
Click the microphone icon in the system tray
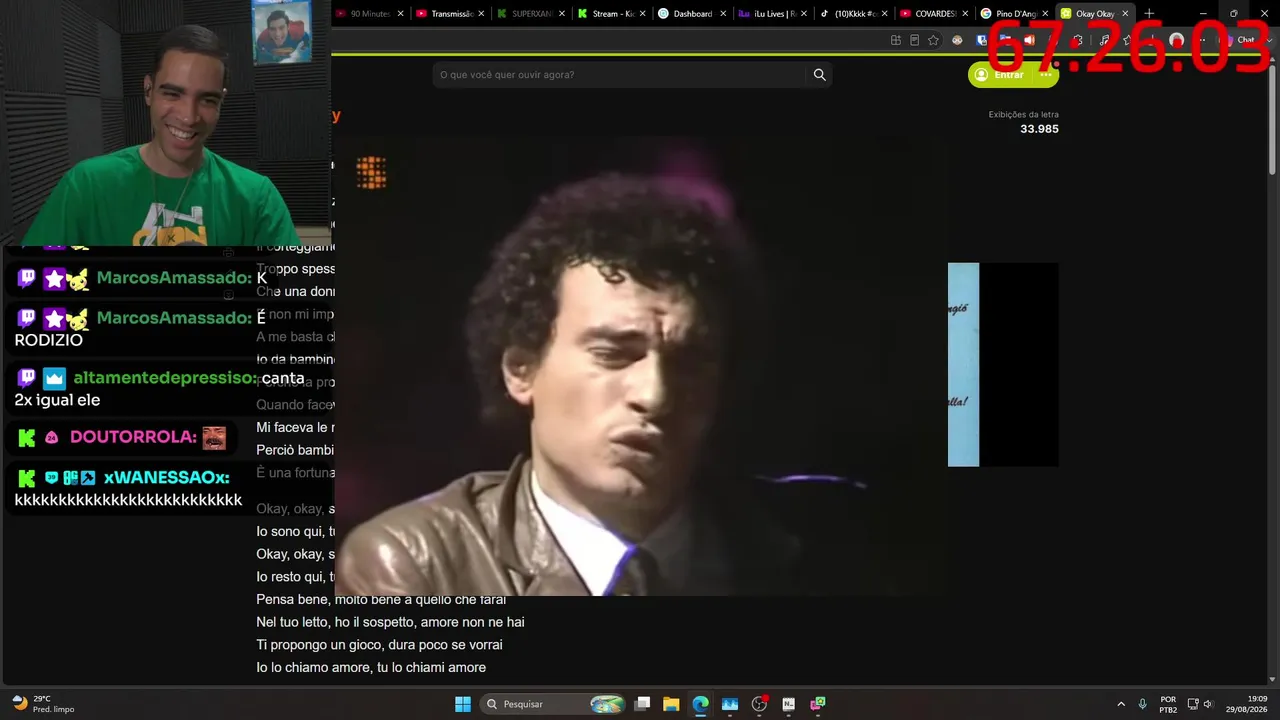click(x=1142, y=704)
